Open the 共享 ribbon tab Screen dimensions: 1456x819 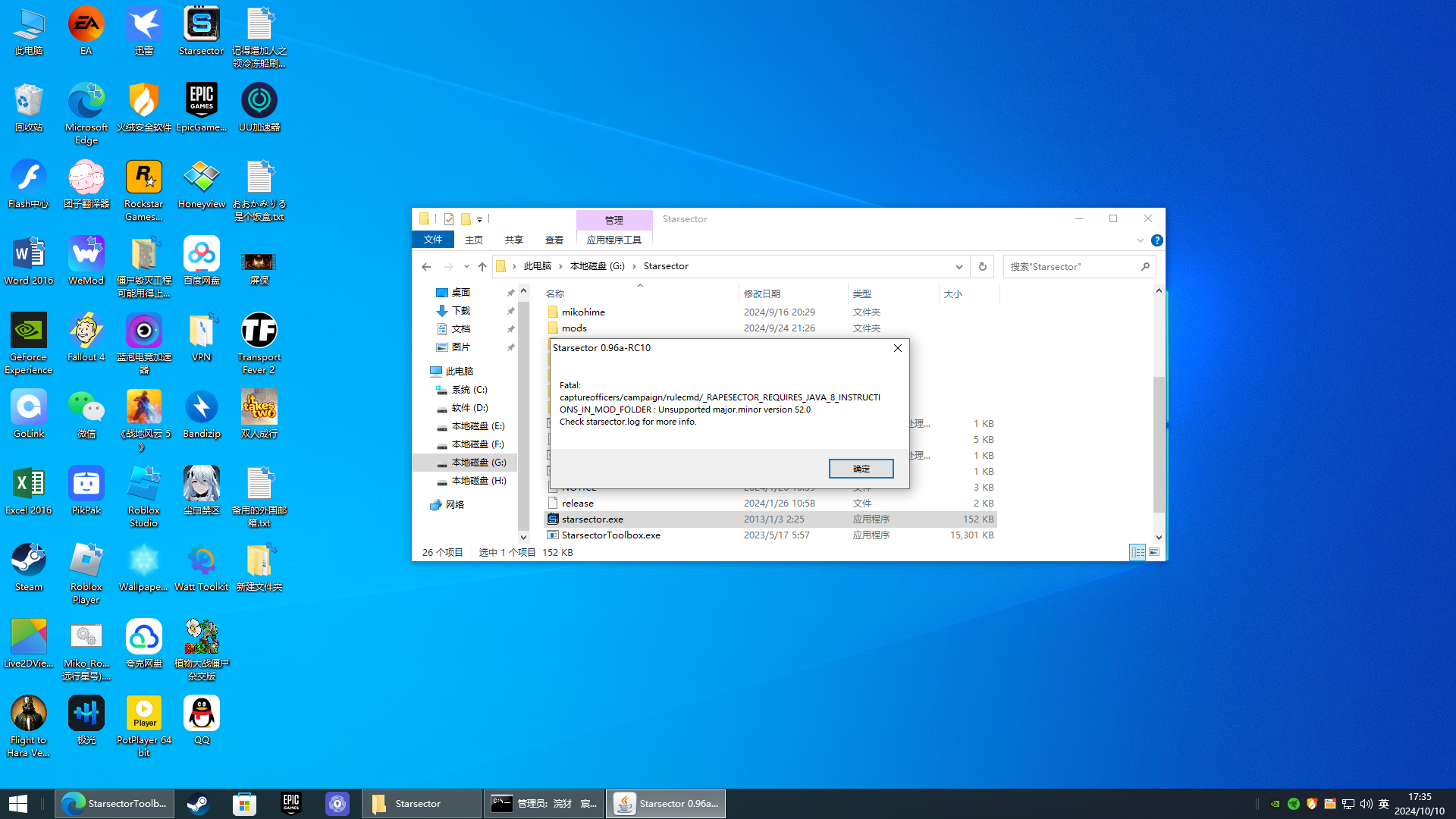click(x=514, y=240)
